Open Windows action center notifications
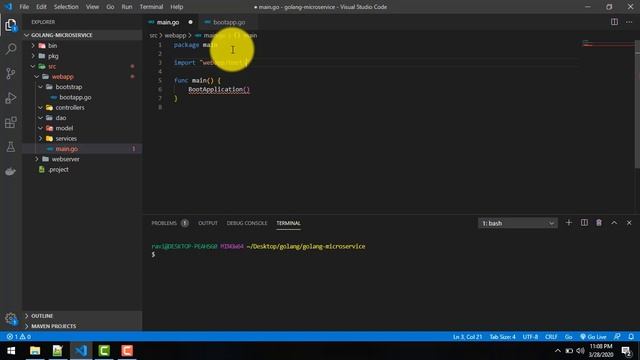 (x=627, y=351)
